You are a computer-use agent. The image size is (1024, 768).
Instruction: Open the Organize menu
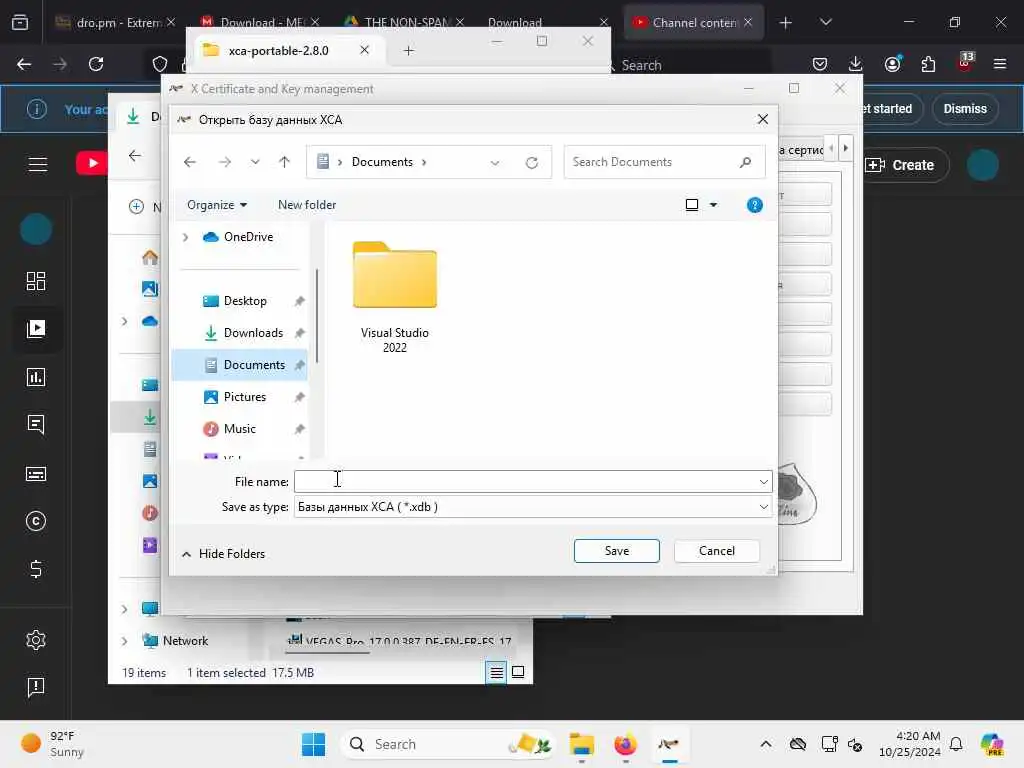(x=217, y=205)
